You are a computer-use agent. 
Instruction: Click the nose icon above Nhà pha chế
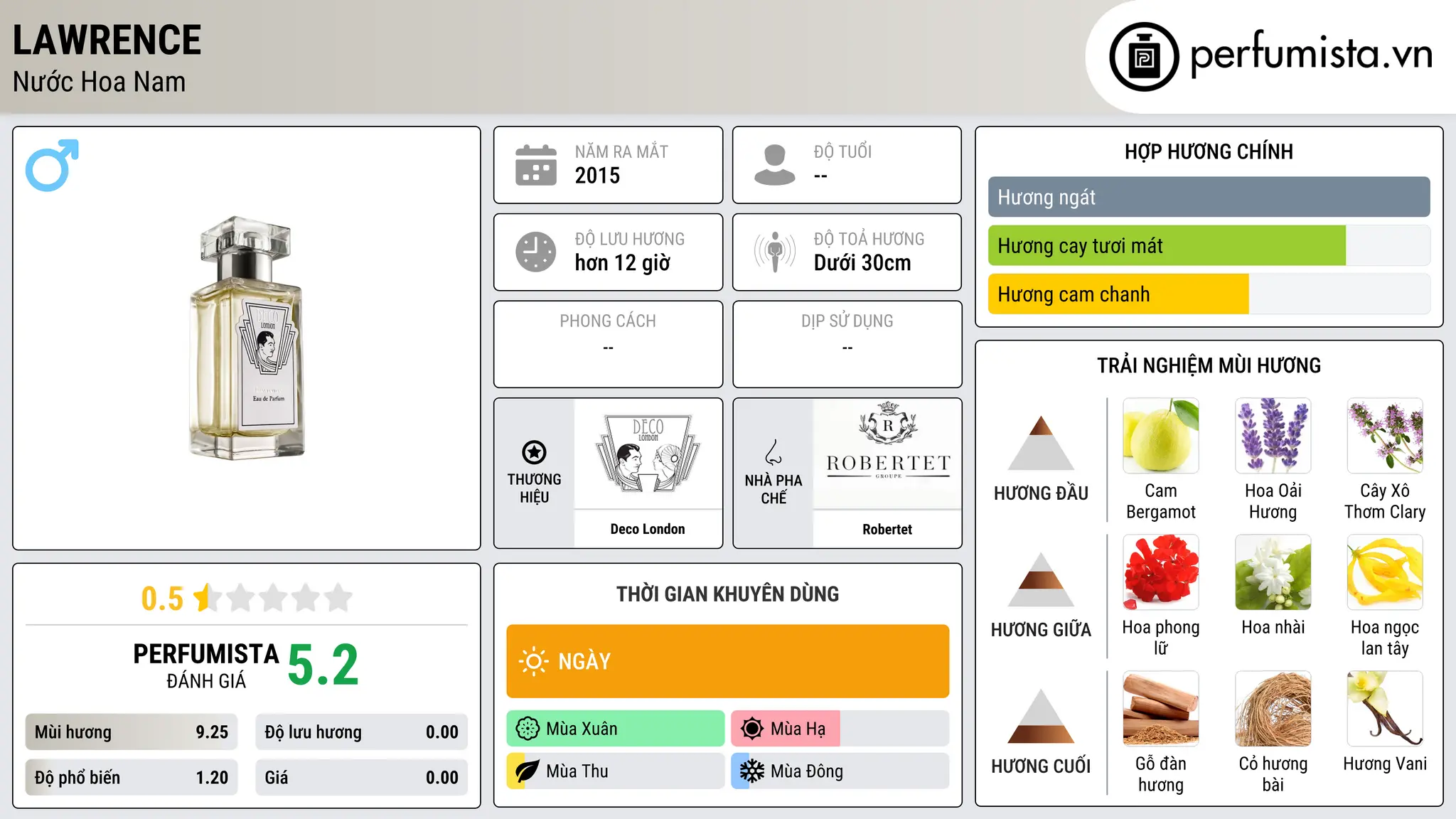[773, 452]
